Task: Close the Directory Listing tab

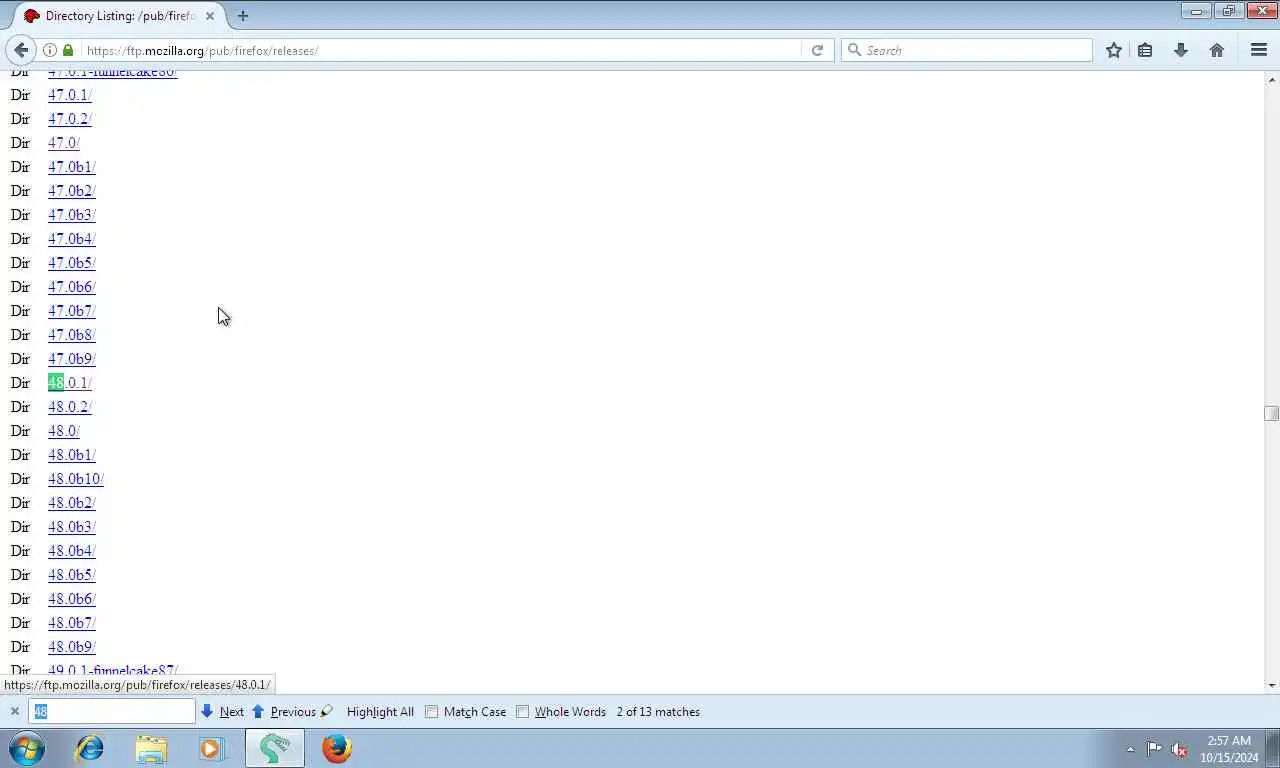Action: click(x=210, y=16)
